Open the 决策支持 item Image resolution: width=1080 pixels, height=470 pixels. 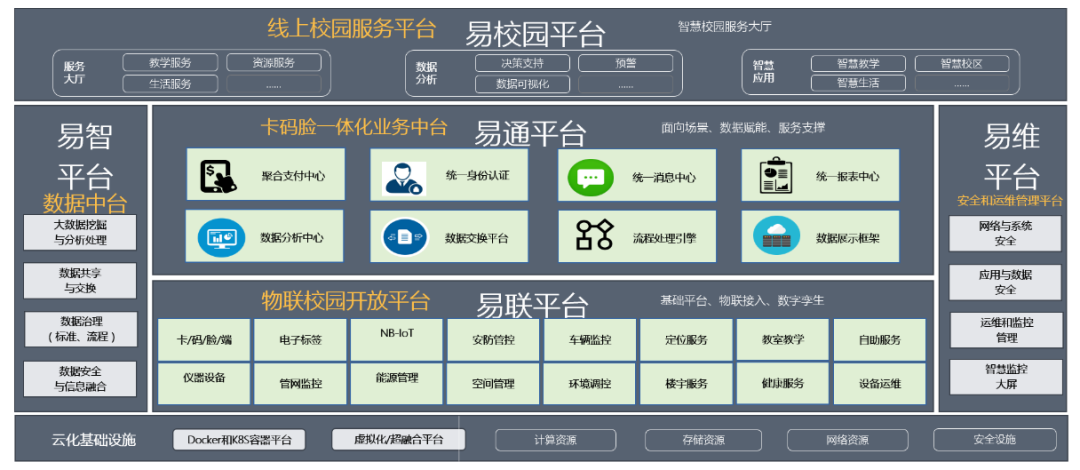522,63
